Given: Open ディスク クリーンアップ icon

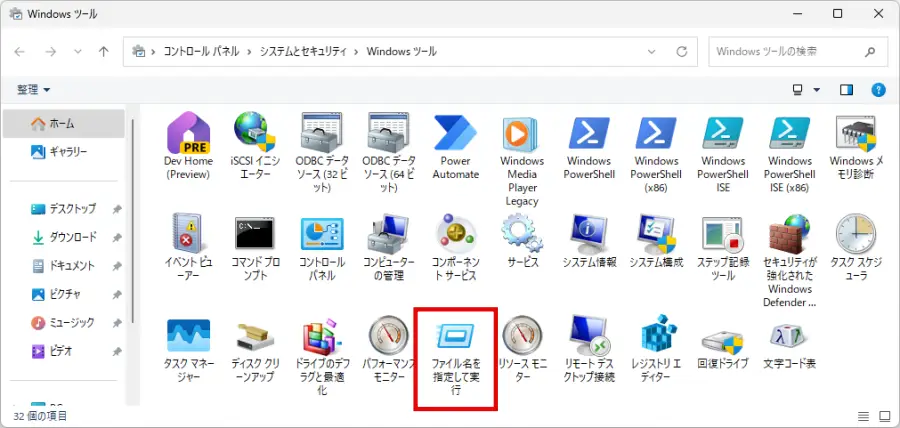Looking at the screenshot, I should pos(255,336).
